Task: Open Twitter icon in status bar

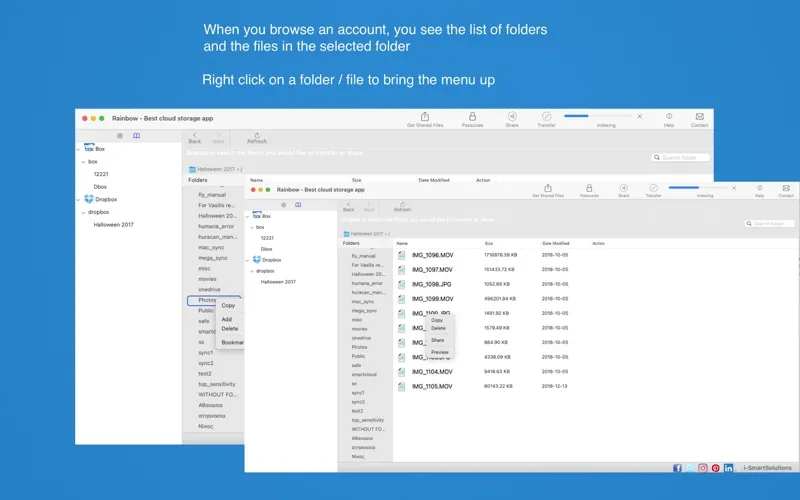Action: 690,468
